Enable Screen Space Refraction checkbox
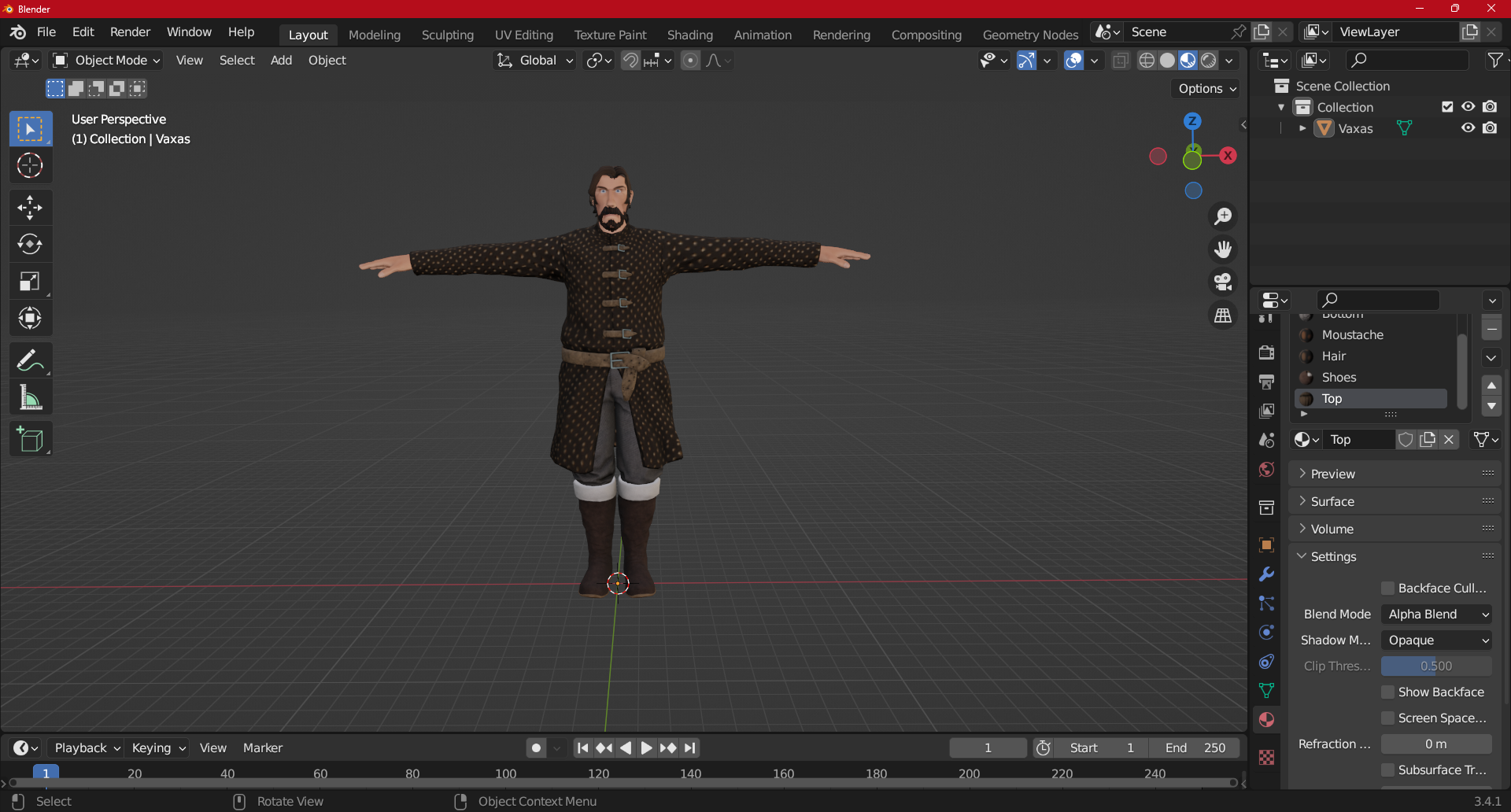This screenshot has width=1511, height=812. tap(1388, 718)
